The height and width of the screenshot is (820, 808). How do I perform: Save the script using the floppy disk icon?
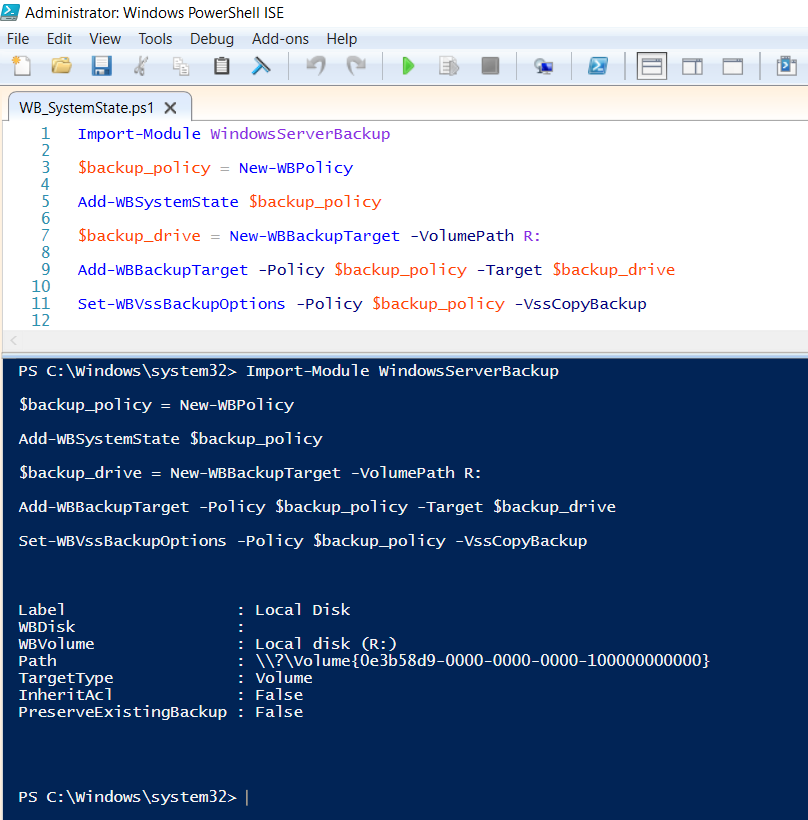click(101, 67)
